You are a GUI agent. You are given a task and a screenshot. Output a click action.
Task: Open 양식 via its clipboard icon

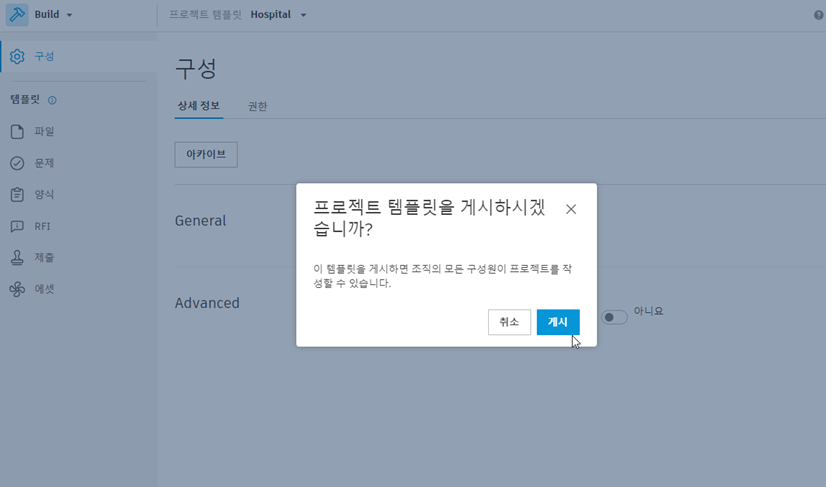coord(17,194)
